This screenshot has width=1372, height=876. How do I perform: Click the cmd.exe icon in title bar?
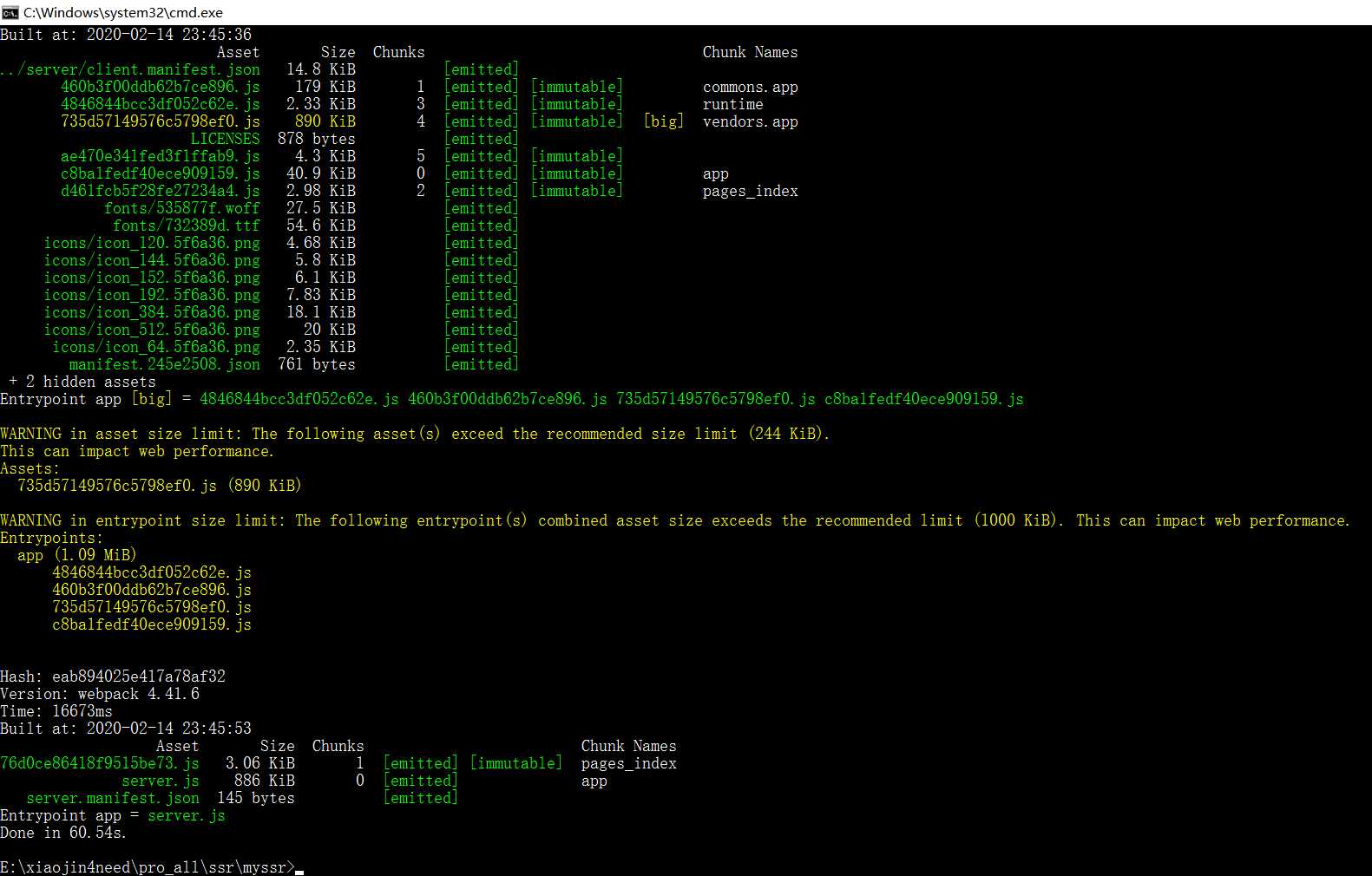[x=10, y=12]
